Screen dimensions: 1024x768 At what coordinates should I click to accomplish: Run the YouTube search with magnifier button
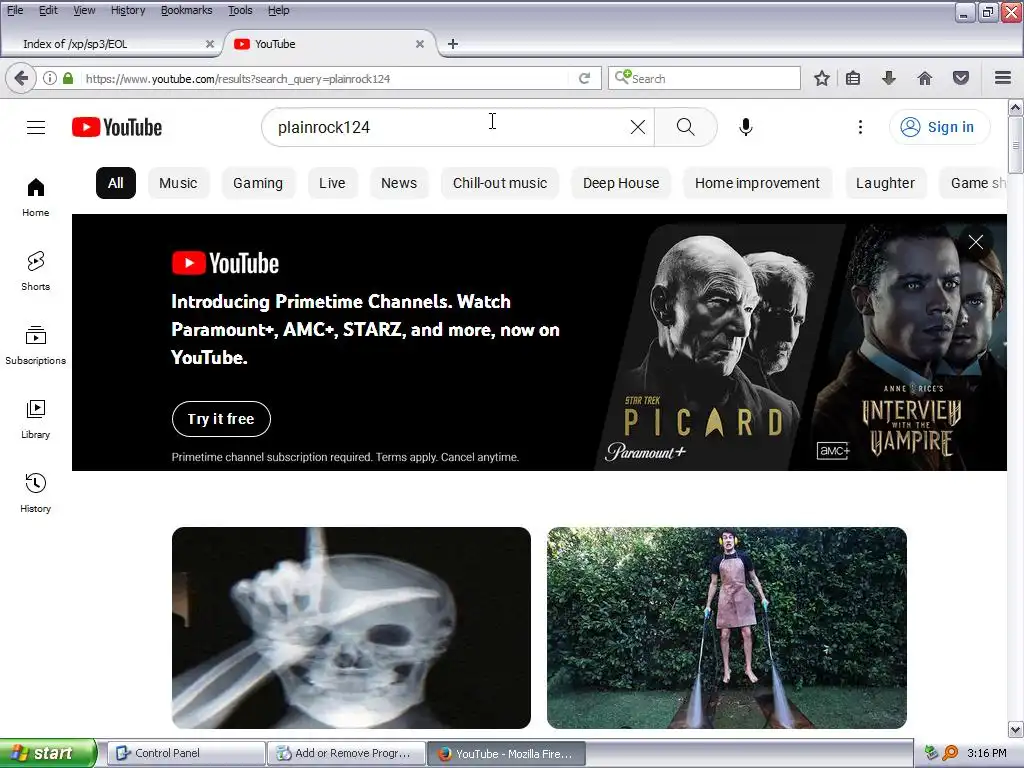[686, 127]
